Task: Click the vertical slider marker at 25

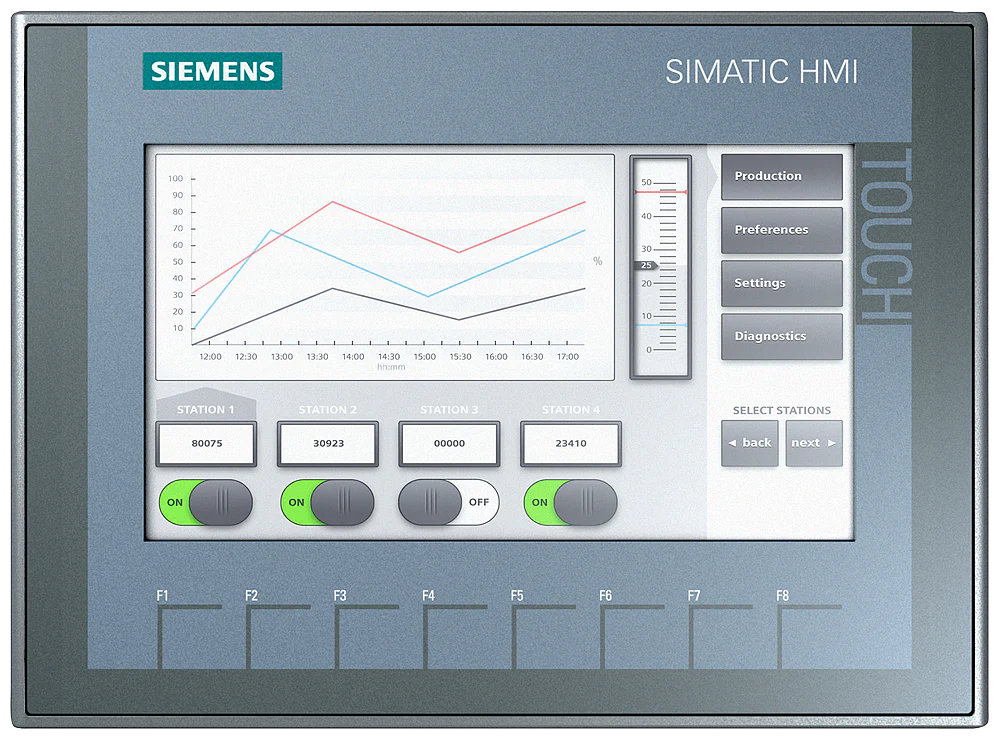Action: click(x=648, y=267)
